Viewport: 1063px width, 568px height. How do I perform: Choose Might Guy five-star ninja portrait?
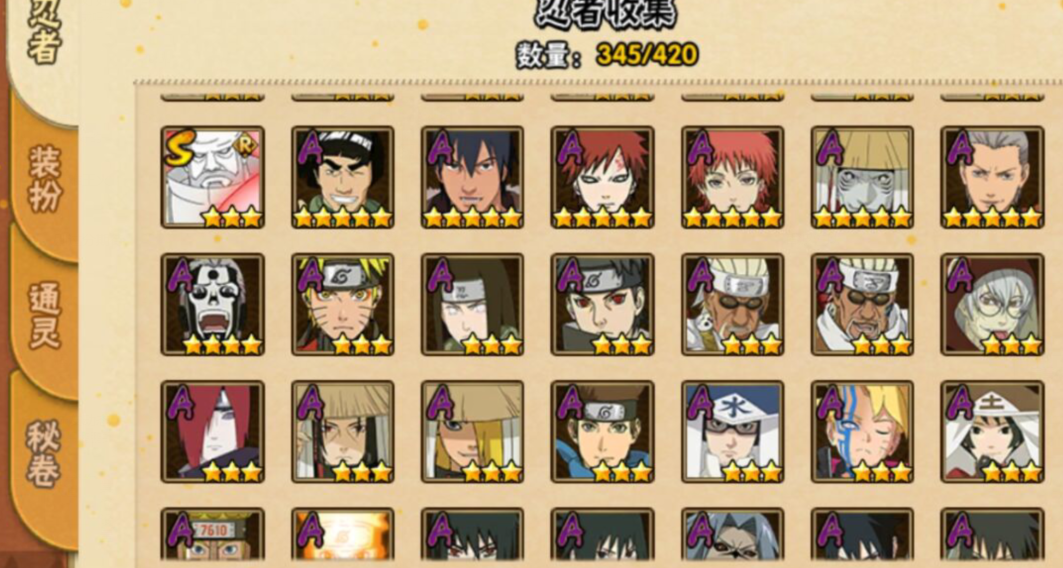click(342, 177)
